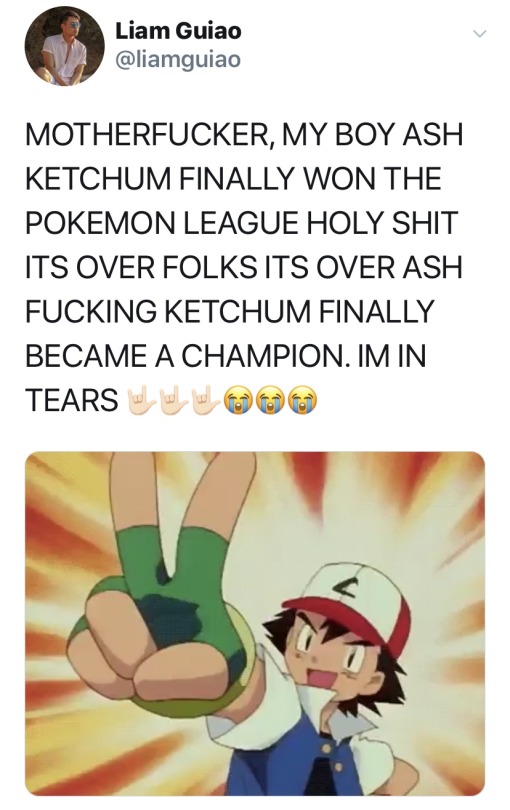Click the words POKEMON LEAGUE in tweet

162,223
